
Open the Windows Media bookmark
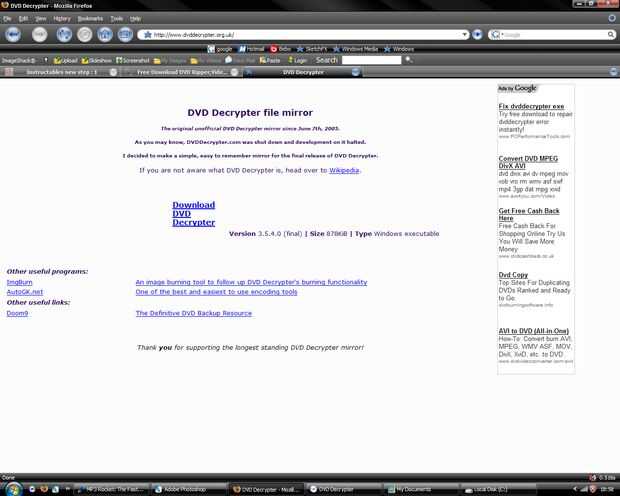[356, 49]
